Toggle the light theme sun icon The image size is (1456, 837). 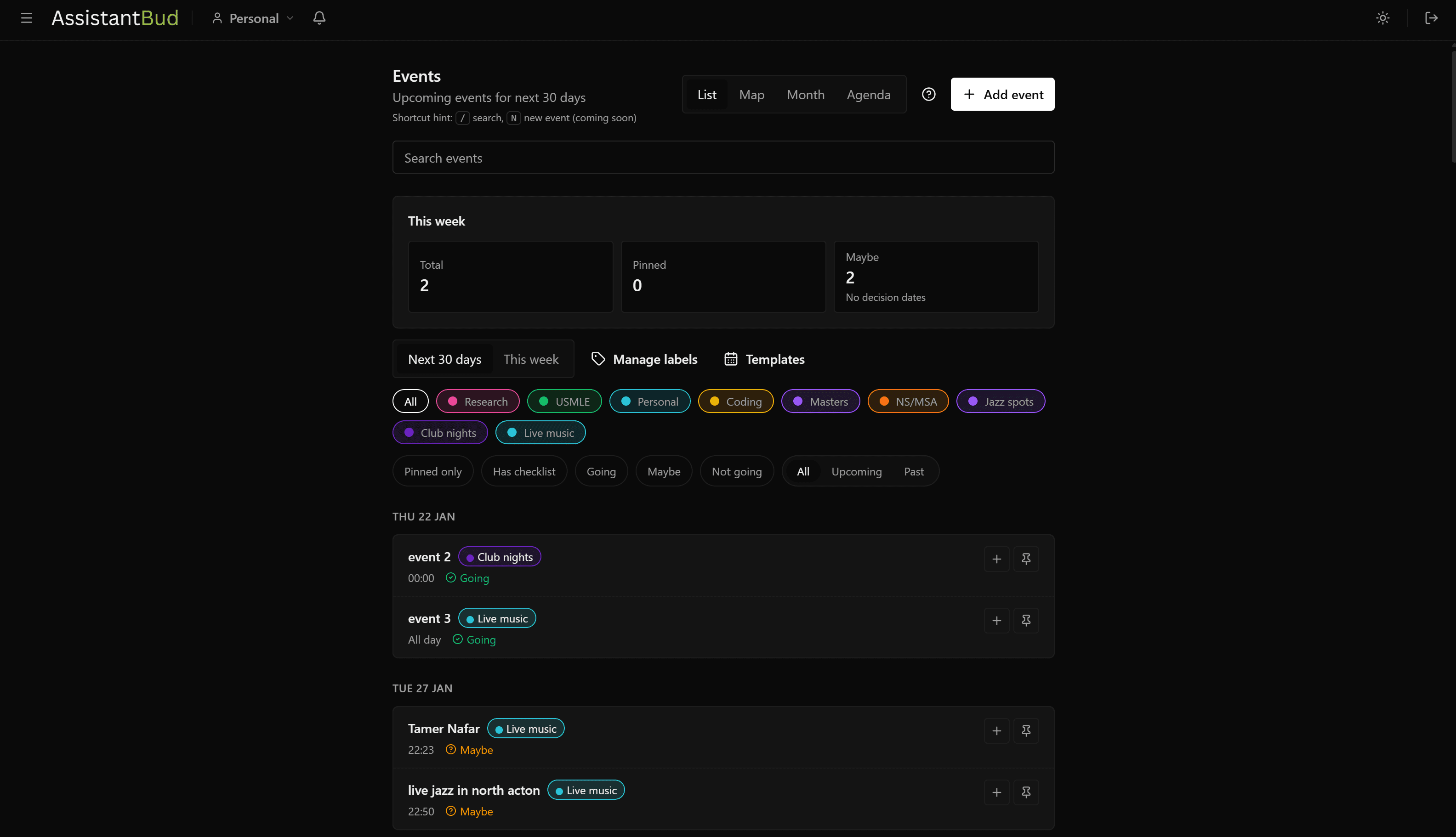click(x=1382, y=18)
